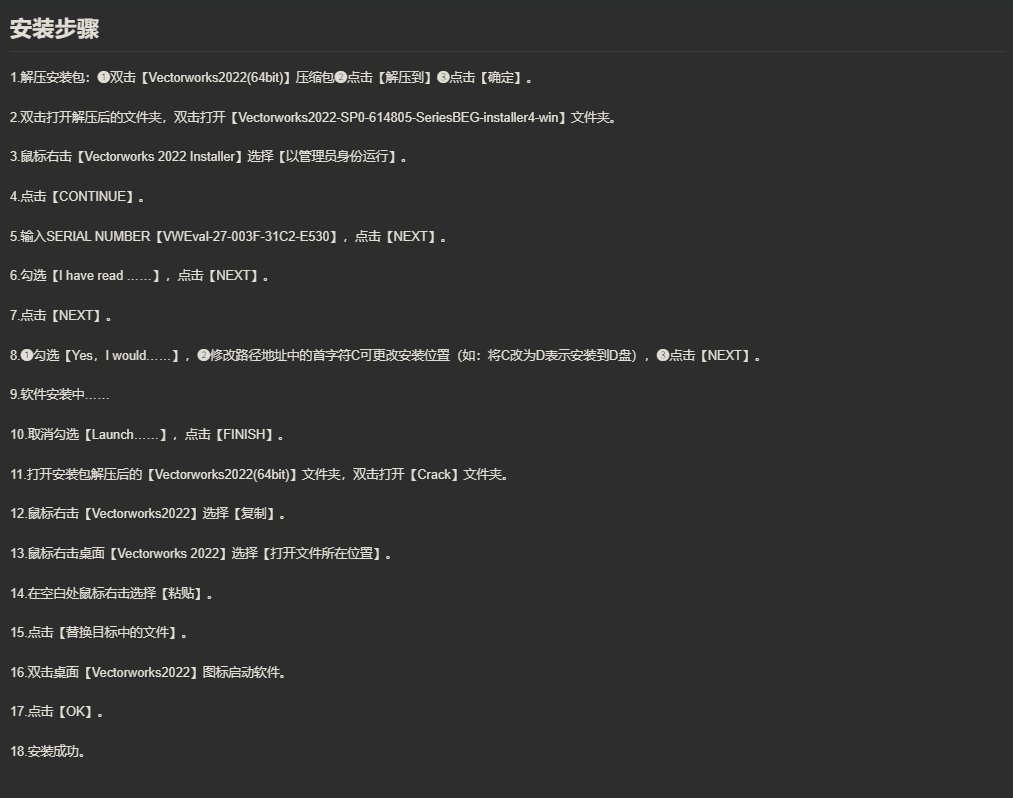The width and height of the screenshot is (1013, 798).
Task: Click circled 3 at end of step 8
Action: coord(663,355)
